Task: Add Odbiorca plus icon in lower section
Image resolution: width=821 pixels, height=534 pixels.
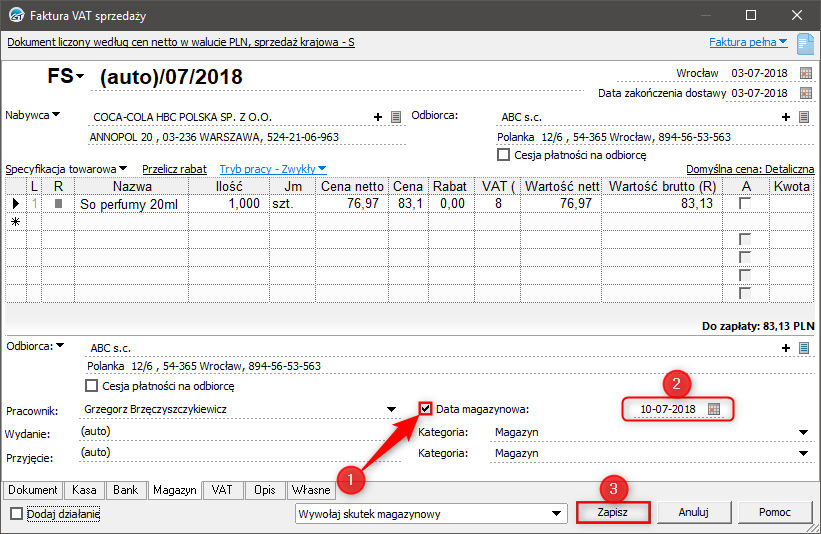Action: [x=785, y=348]
